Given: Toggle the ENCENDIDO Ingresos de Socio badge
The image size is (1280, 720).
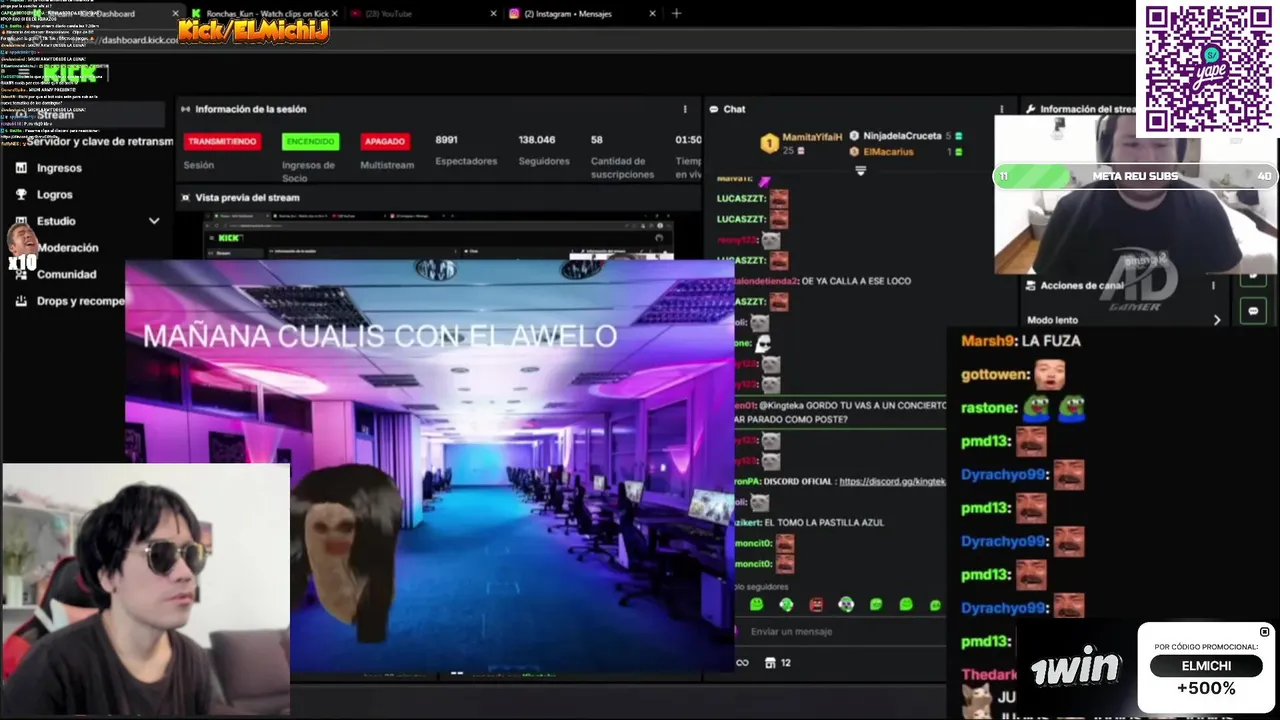Looking at the screenshot, I should click(310, 142).
